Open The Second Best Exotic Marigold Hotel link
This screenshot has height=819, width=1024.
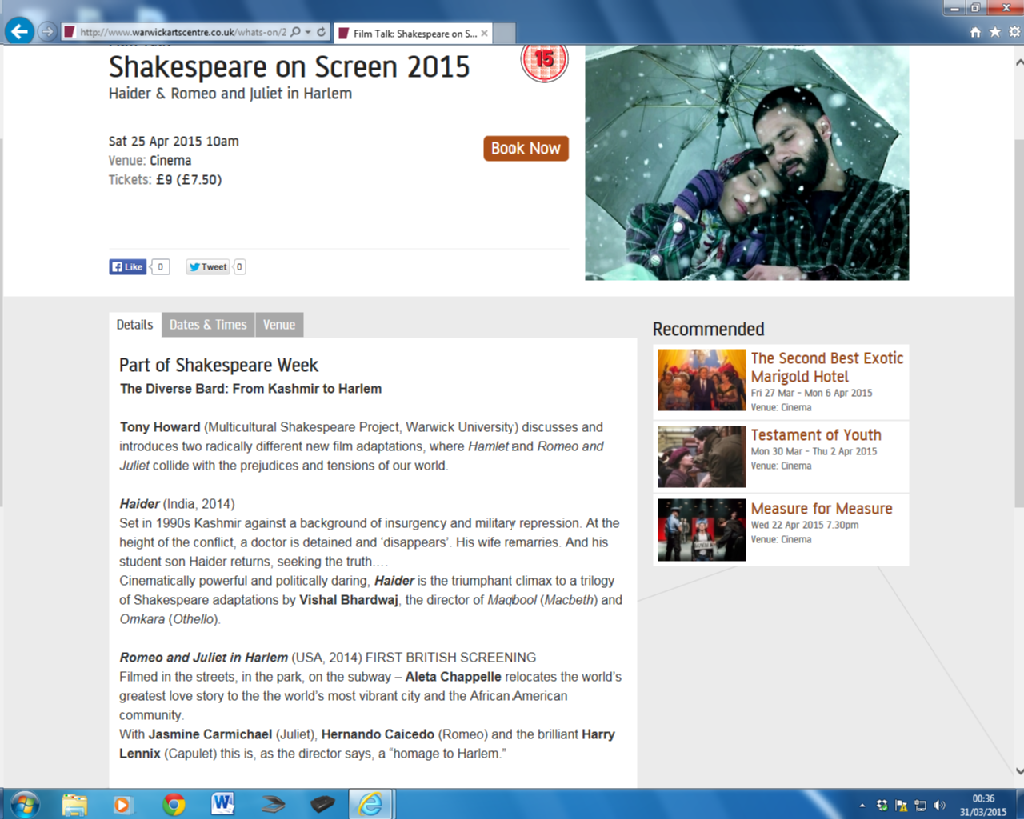pos(826,367)
